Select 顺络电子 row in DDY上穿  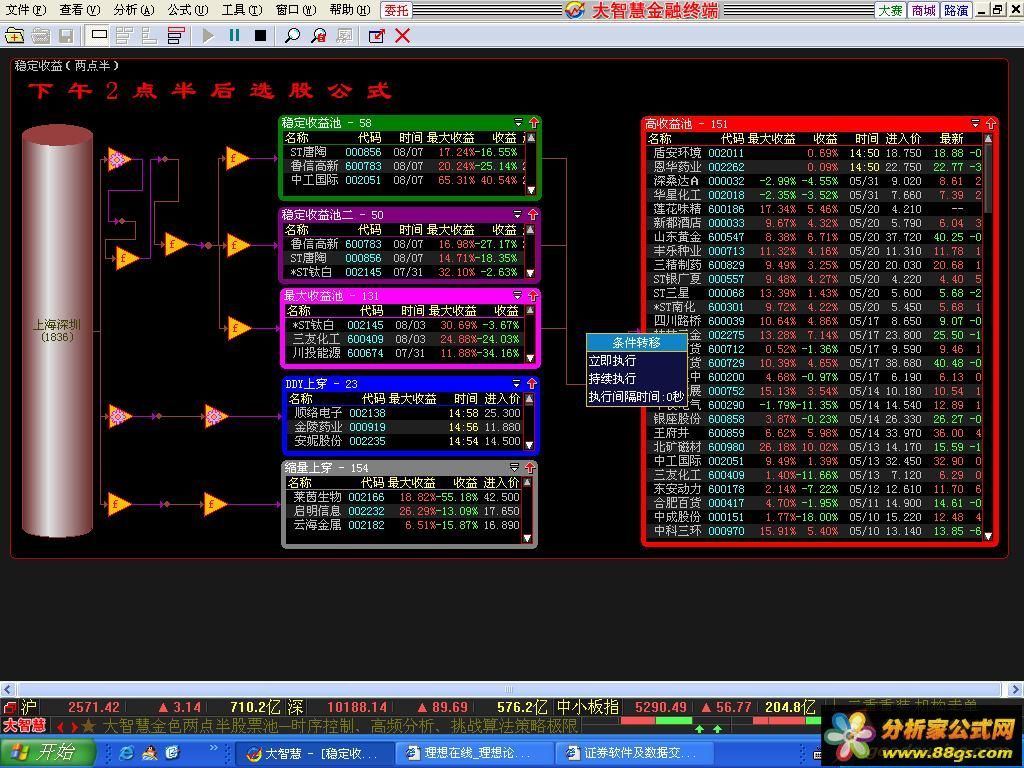(405, 413)
